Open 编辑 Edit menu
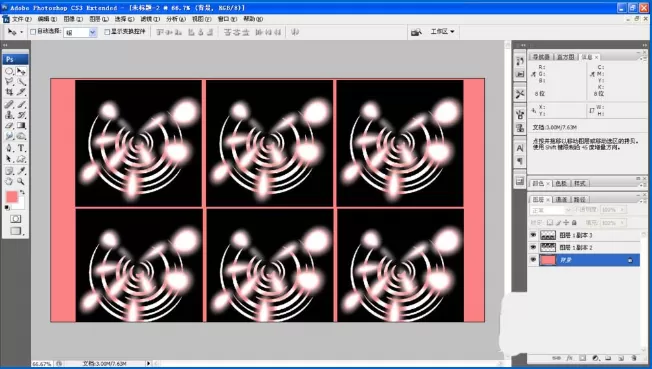This screenshot has width=652, height=369. (47, 19)
